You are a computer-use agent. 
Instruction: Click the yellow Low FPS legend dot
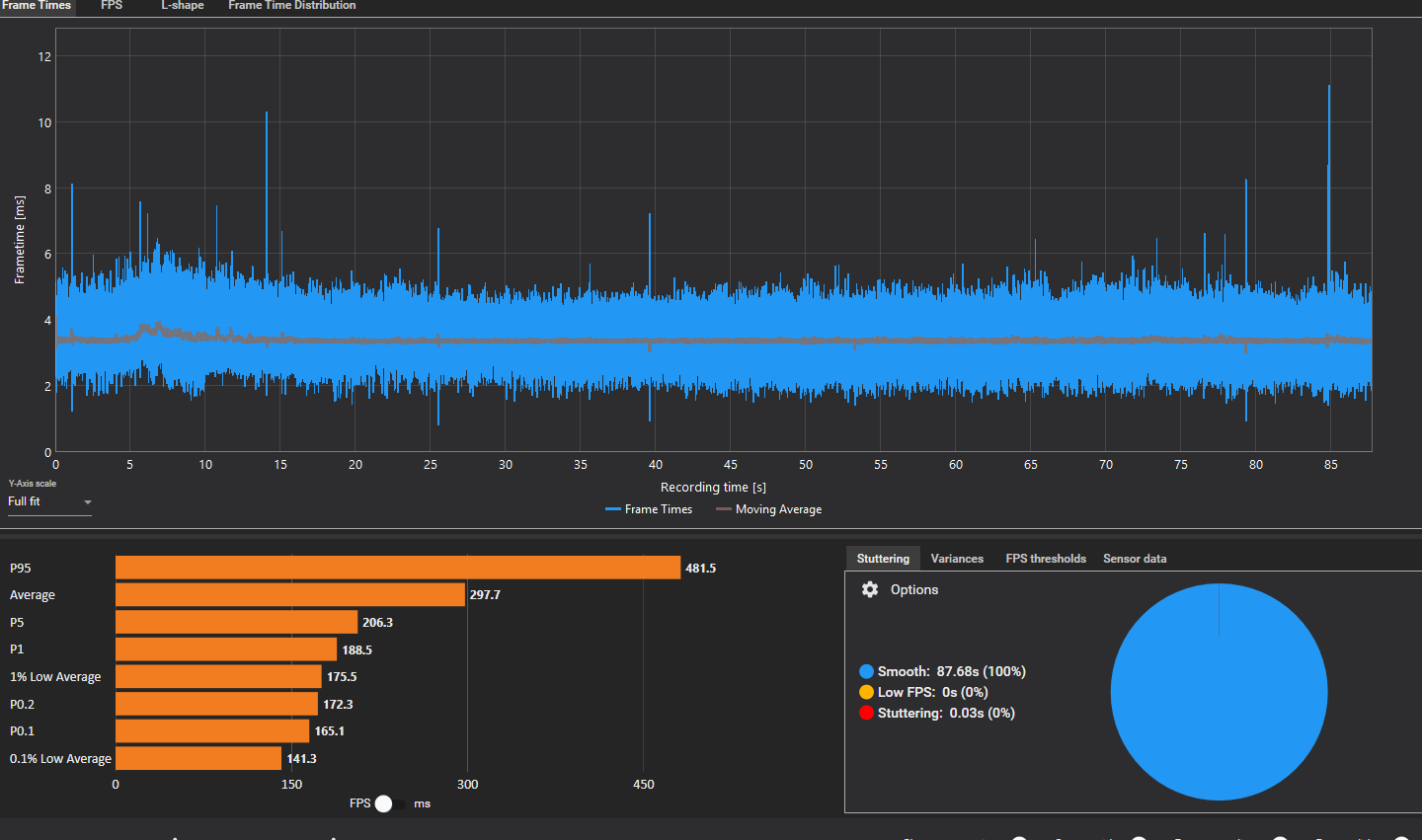pyautogui.click(x=867, y=692)
